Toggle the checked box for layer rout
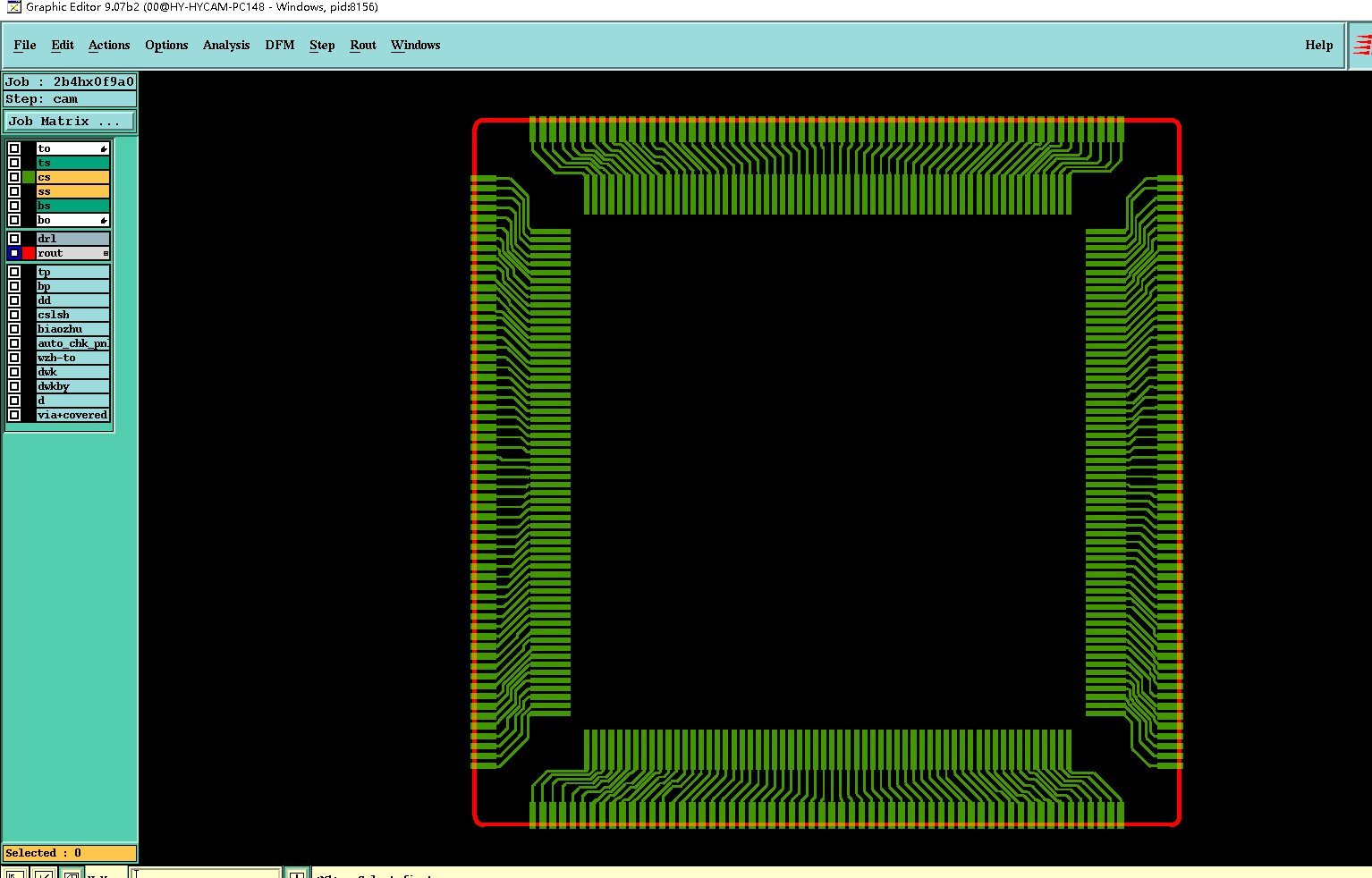The height and width of the screenshot is (878, 1372). pyautogui.click(x=14, y=253)
